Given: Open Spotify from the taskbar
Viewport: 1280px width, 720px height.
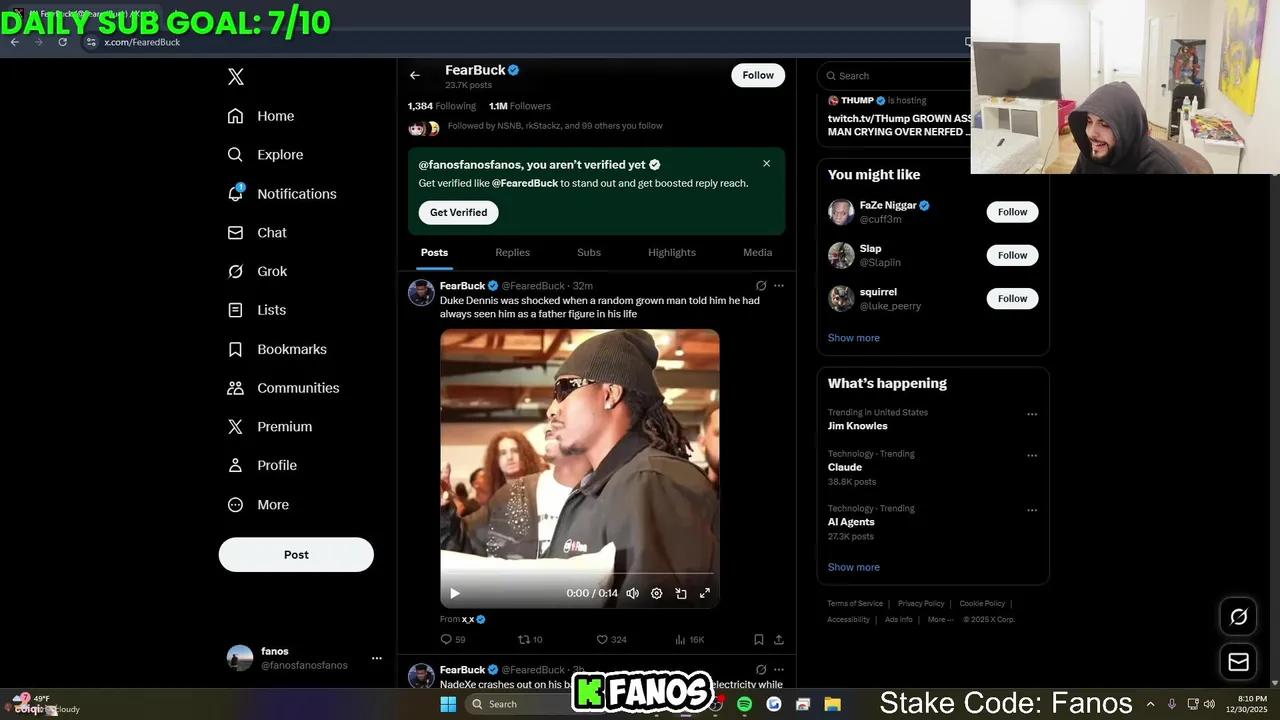Looking at the screenshot, I should pyautogui.click(x=744, y=704).
